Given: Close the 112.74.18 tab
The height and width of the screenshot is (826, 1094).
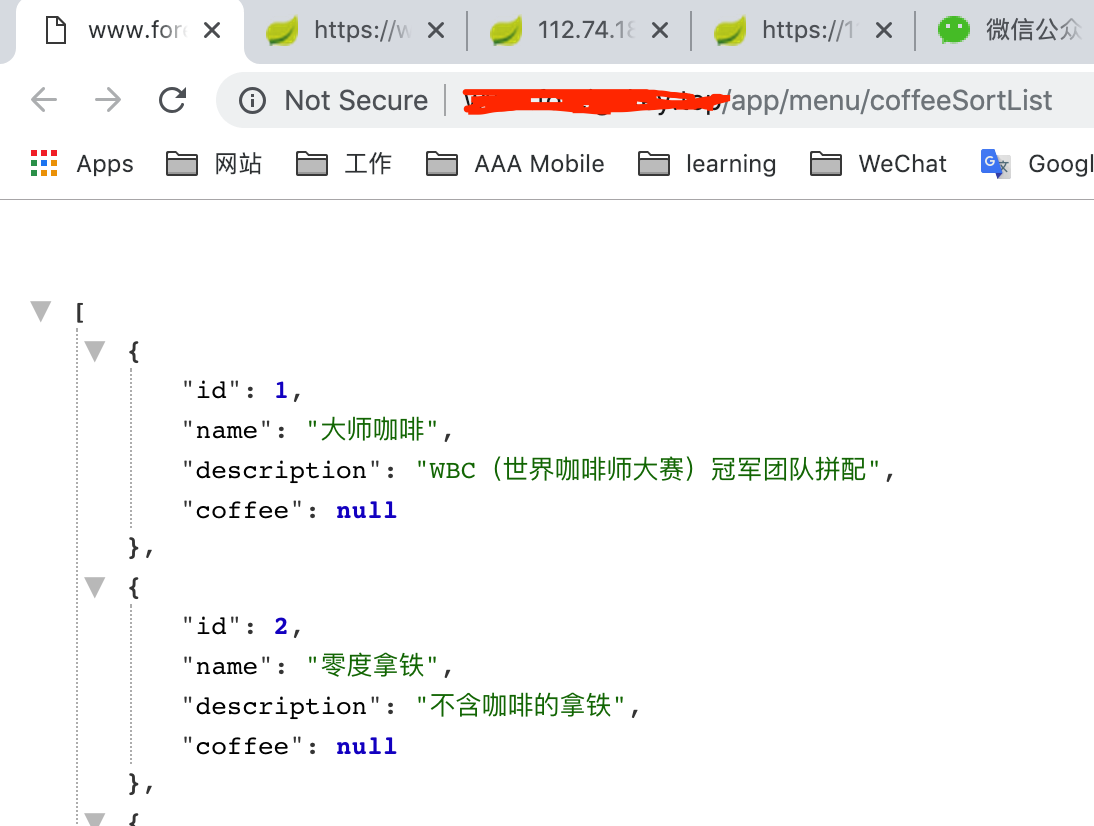Looking at the screenshot, I should [660, 30].
